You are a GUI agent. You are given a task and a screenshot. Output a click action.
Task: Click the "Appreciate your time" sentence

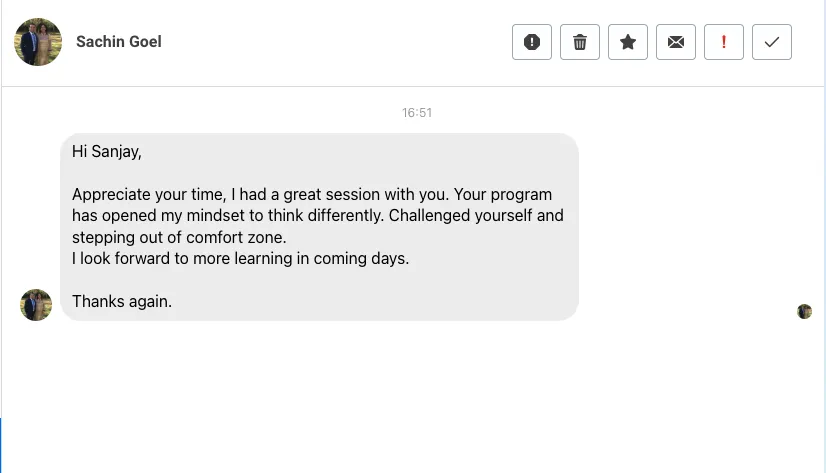coord(260,194)
